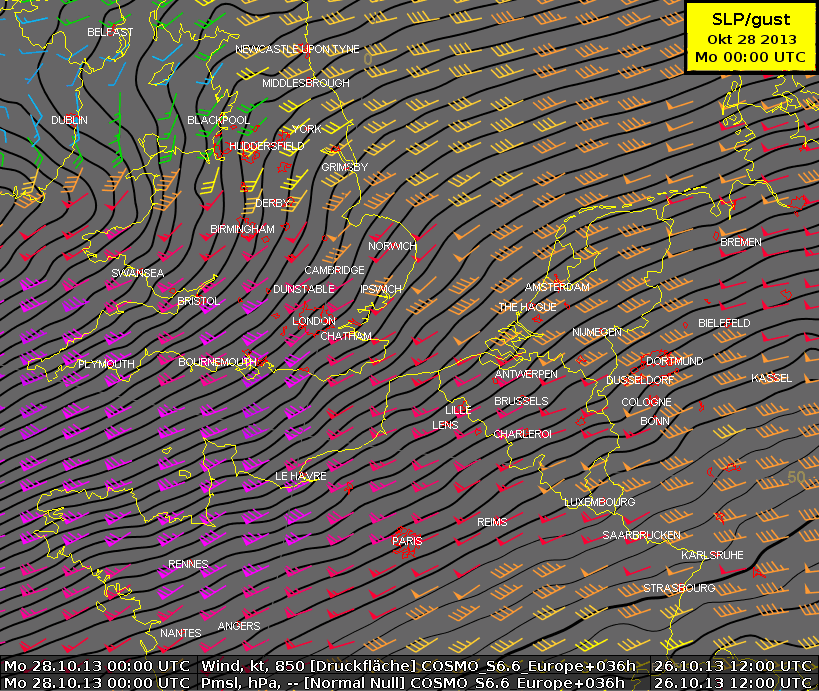Select the PARIS city label
Screen dimensions: 819x691
click(x=407, y=541)
